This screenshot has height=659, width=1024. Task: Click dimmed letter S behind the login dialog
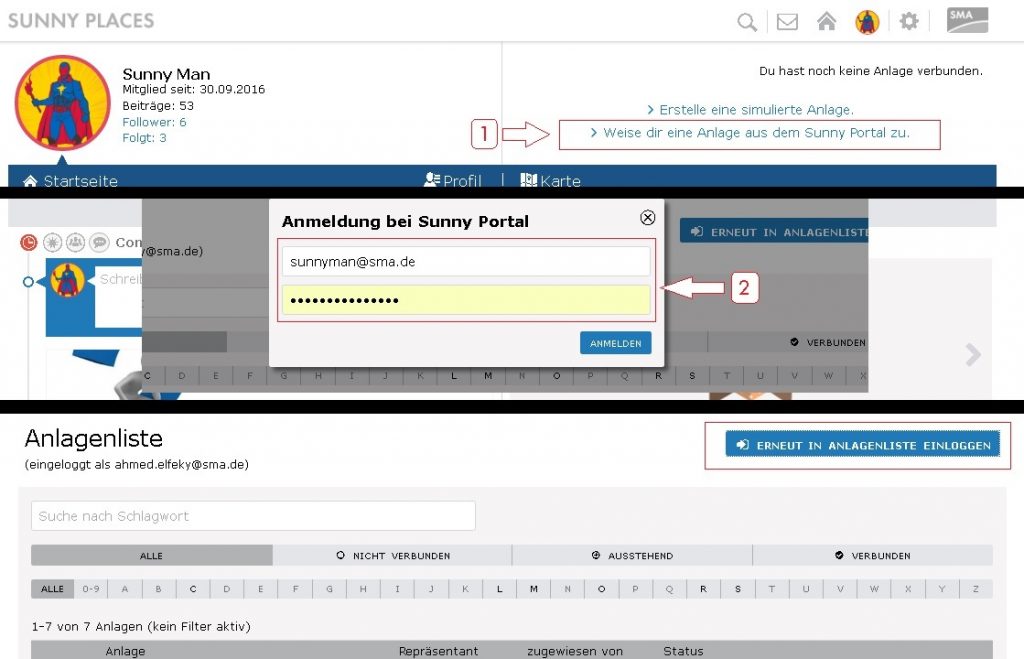point(692,376)
